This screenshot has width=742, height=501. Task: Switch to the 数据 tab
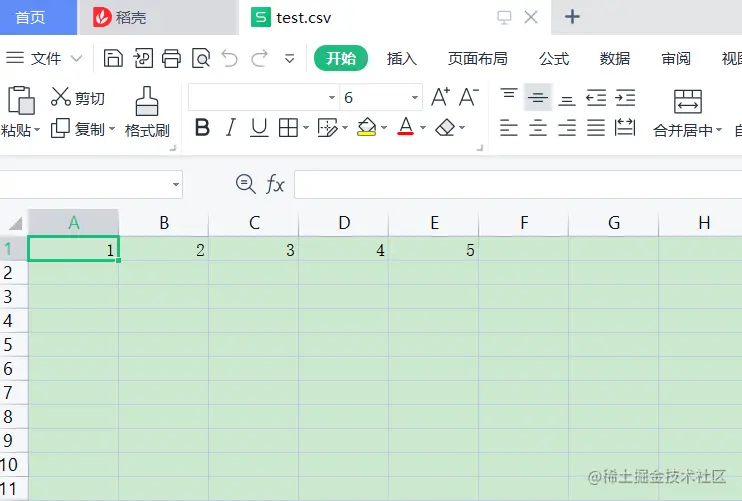(615, 59)
